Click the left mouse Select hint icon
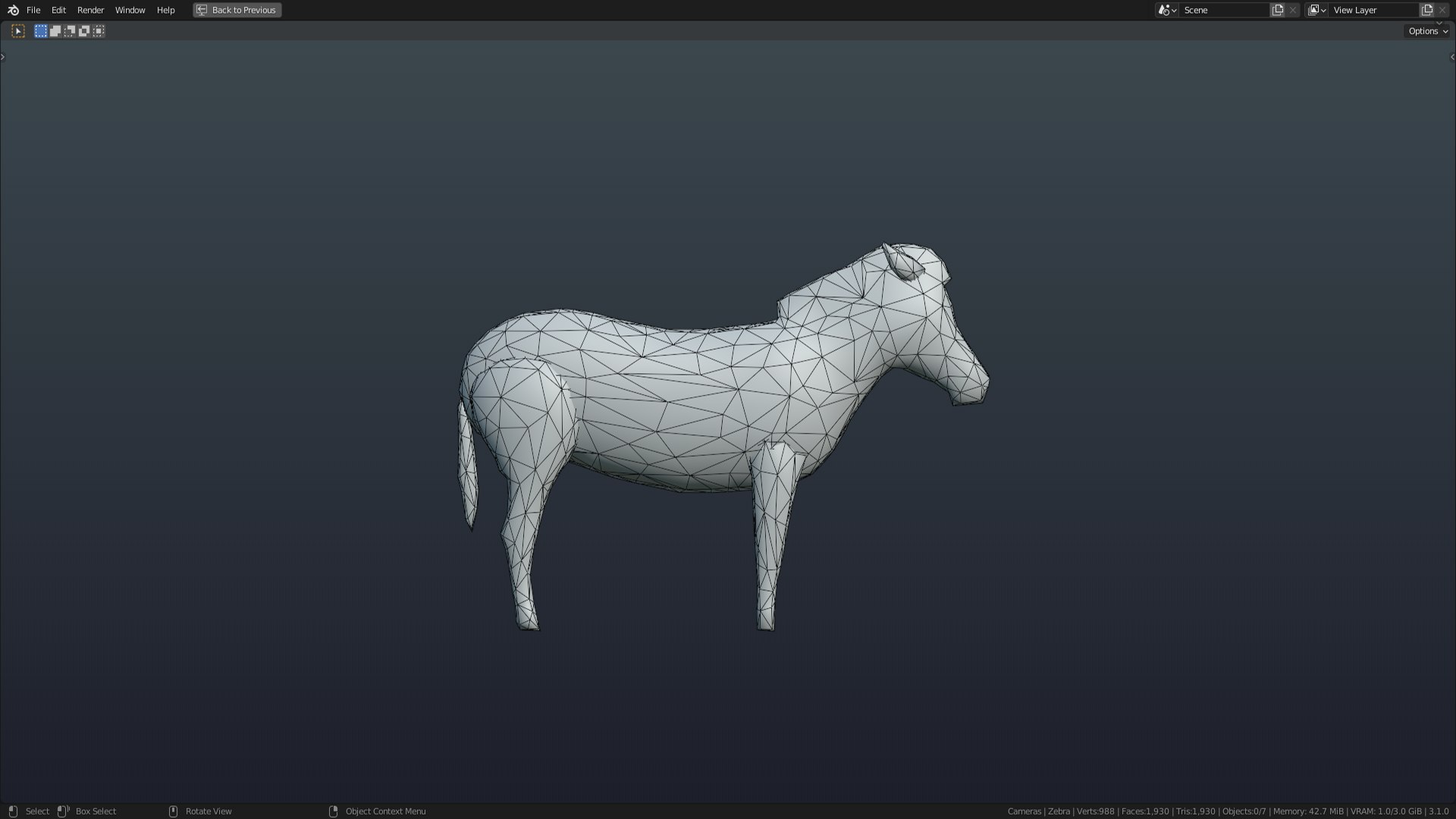This screenshot has height=819, width=1456. click(13, 811)
